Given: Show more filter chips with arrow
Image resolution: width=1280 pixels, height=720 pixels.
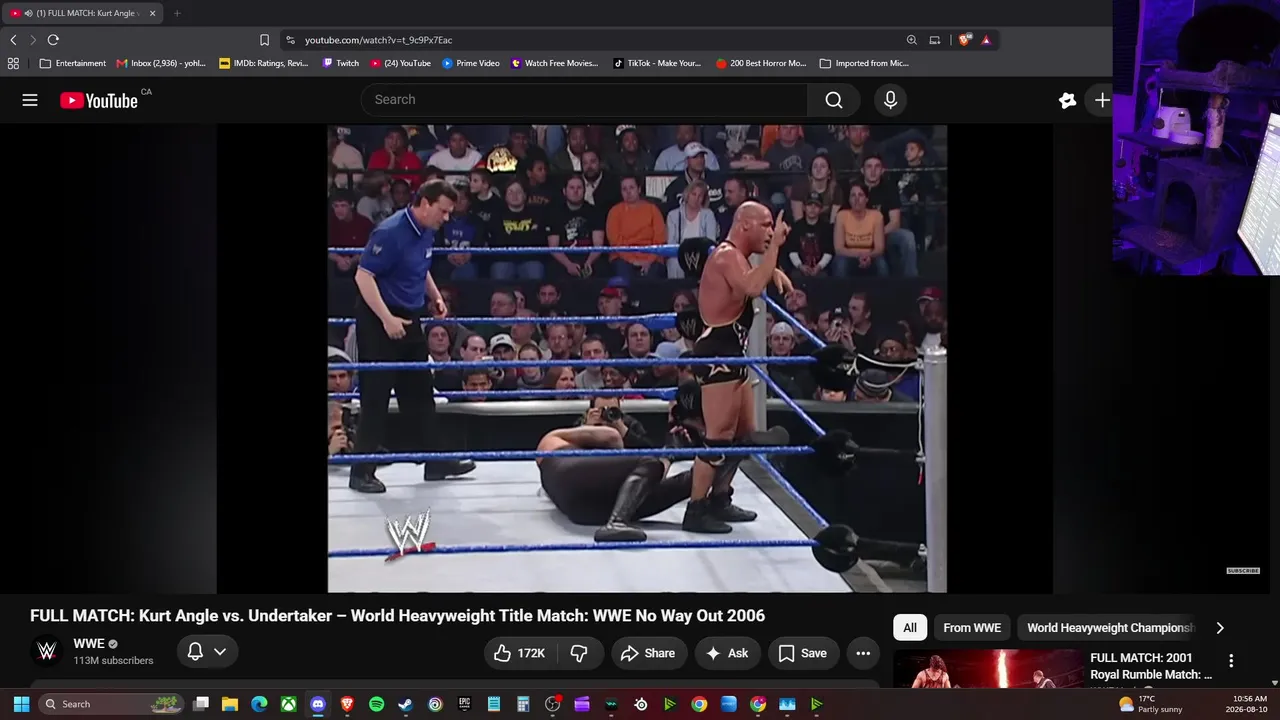Looking at the screenshot, I should point(1219,628).
